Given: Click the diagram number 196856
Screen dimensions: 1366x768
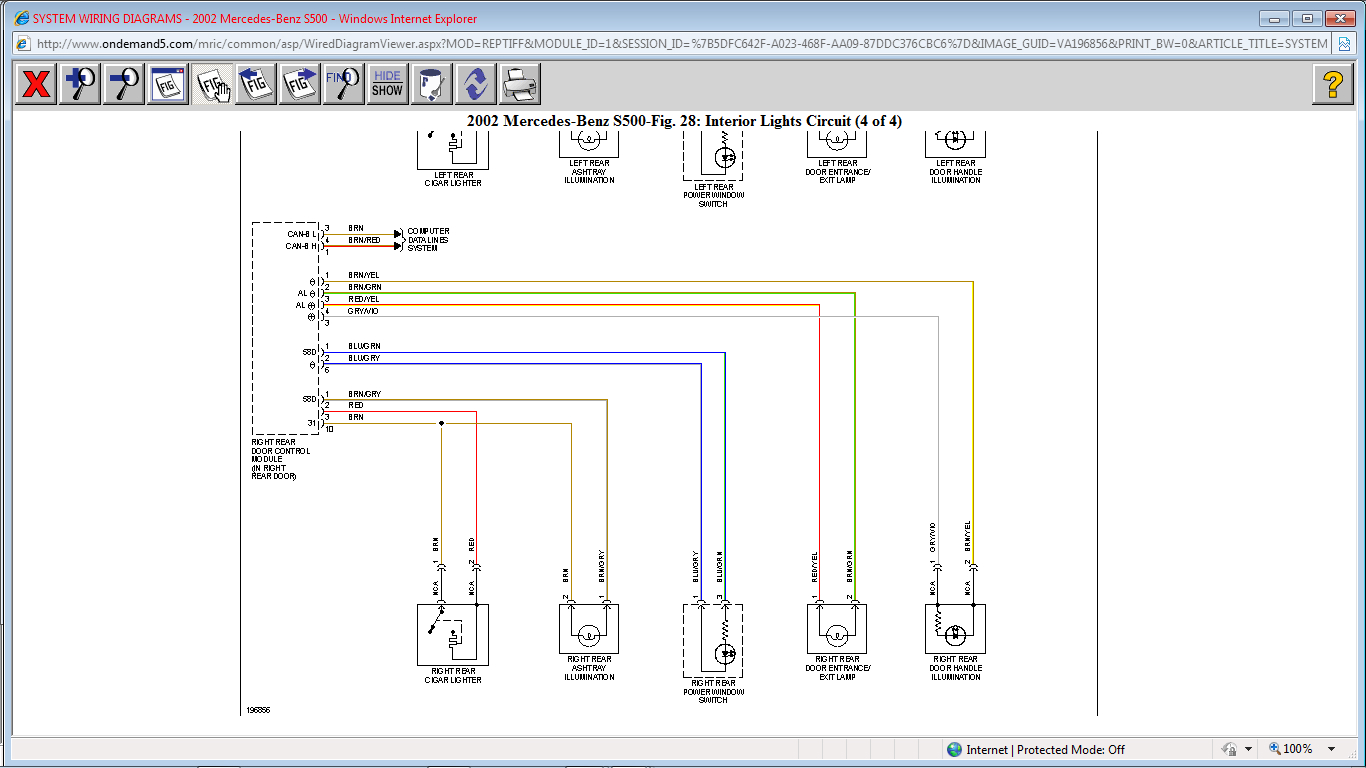Looking at the screenshot, I should click(x=258, y=710).
